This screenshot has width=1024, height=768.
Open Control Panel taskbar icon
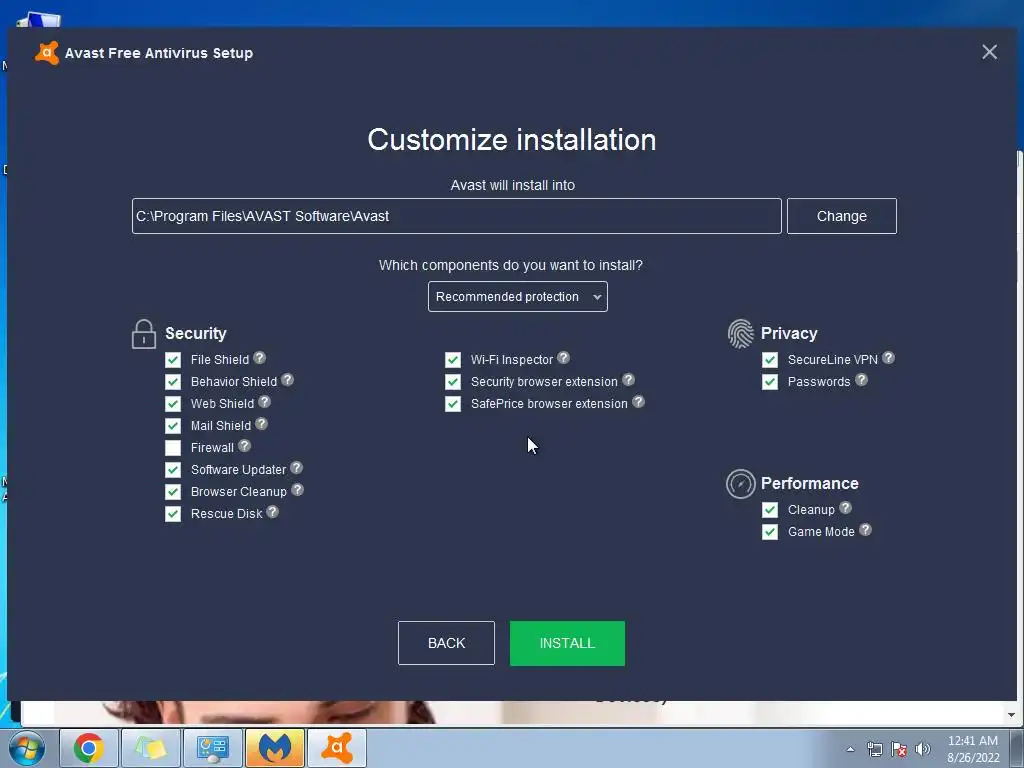tap(213, 748)
